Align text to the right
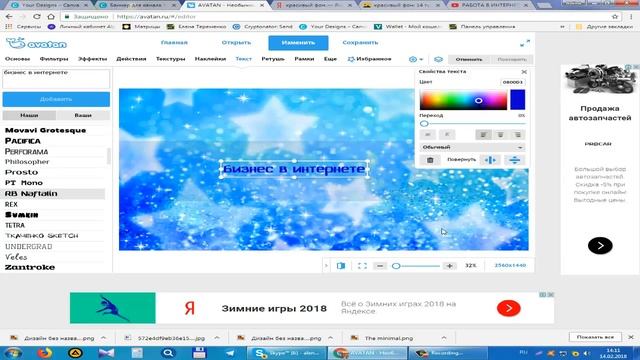 pos(517,135)
